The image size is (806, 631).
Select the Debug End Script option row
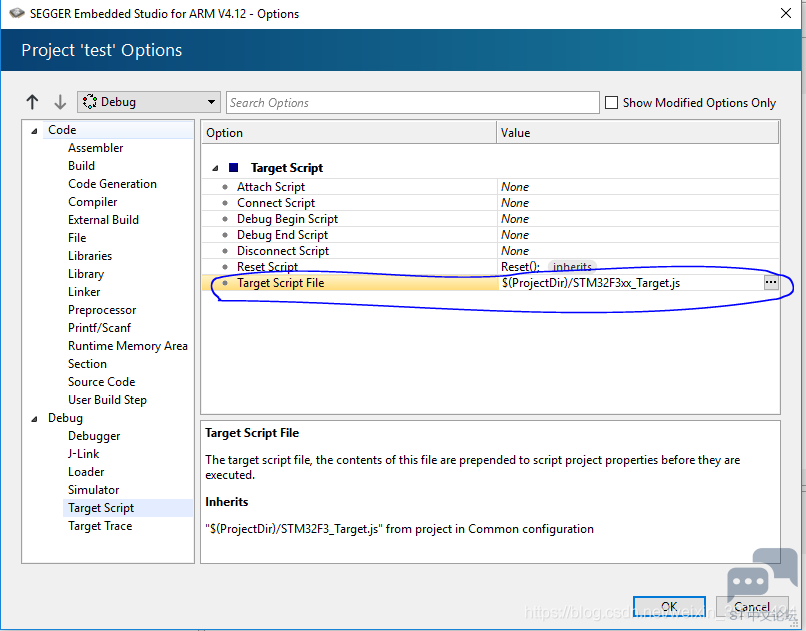point(490,235)
